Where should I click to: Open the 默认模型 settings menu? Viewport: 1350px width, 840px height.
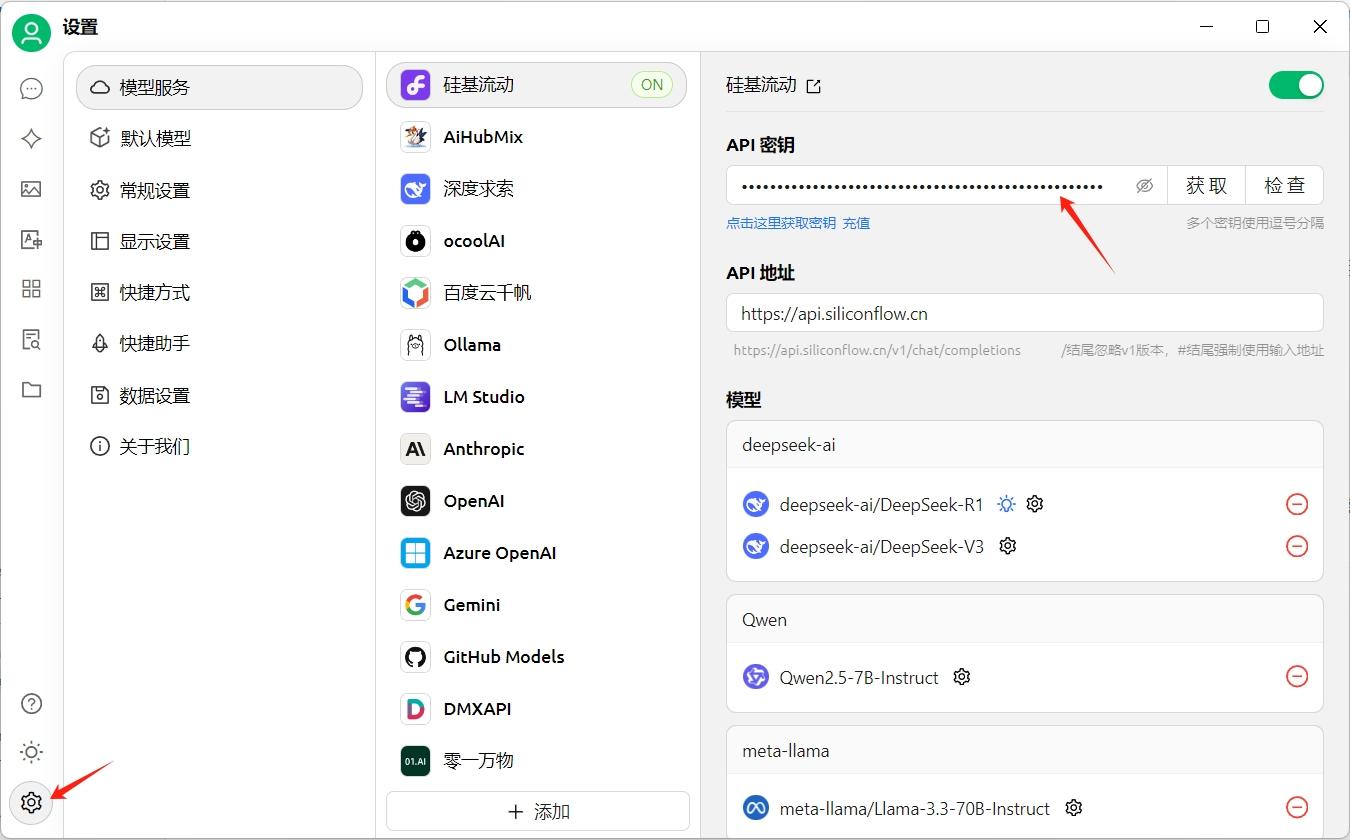219,139
